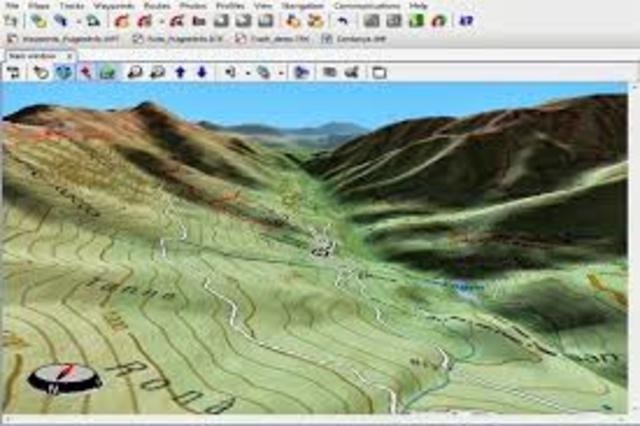Click the window frame icon in map toolbar

point(379,73)
